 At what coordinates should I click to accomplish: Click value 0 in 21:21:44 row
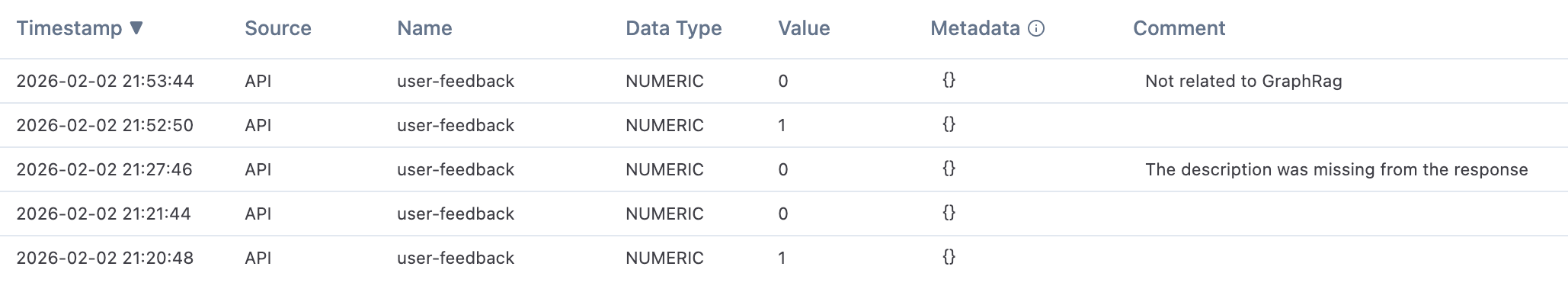783,214
